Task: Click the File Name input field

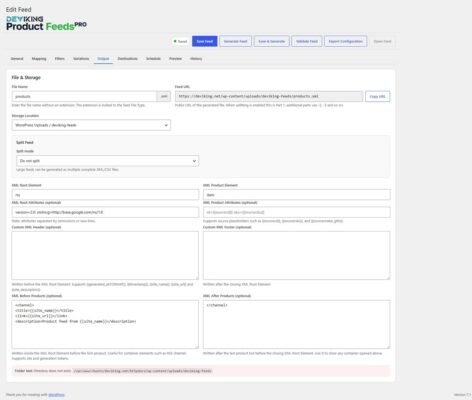Action: pos(84,96)
